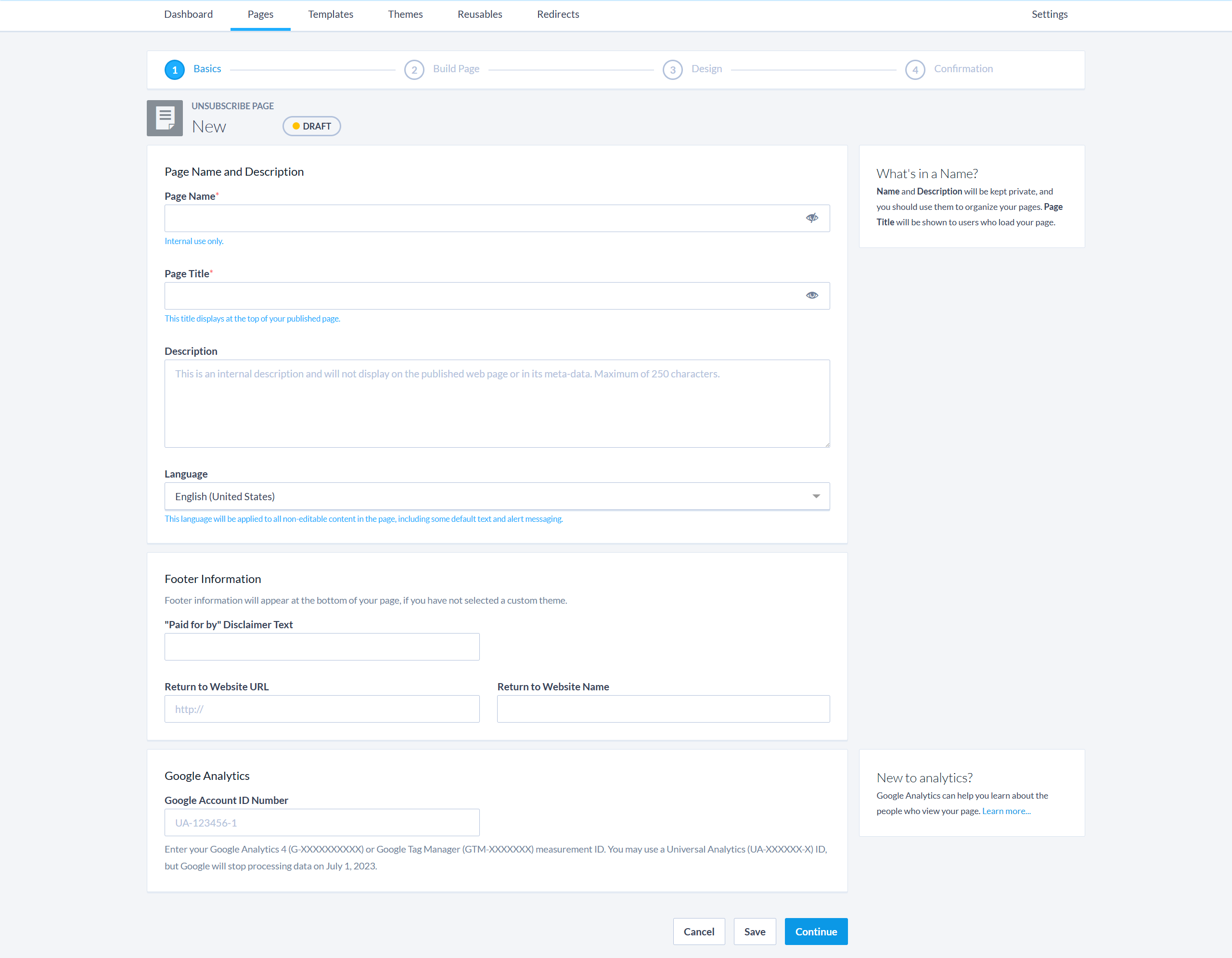This screenshot has width=1232, height=958.
Task: Click the Basics step label
Action: [x=207, y=68]
